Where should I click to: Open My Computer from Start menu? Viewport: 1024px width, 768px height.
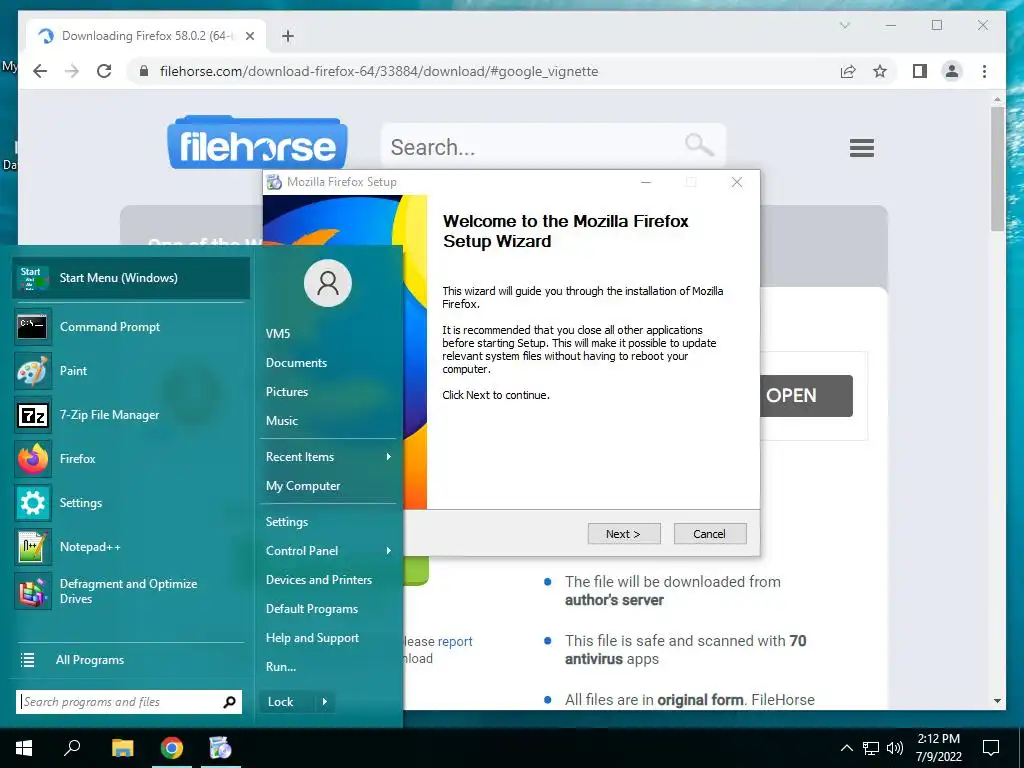click(x=303, y=486)
